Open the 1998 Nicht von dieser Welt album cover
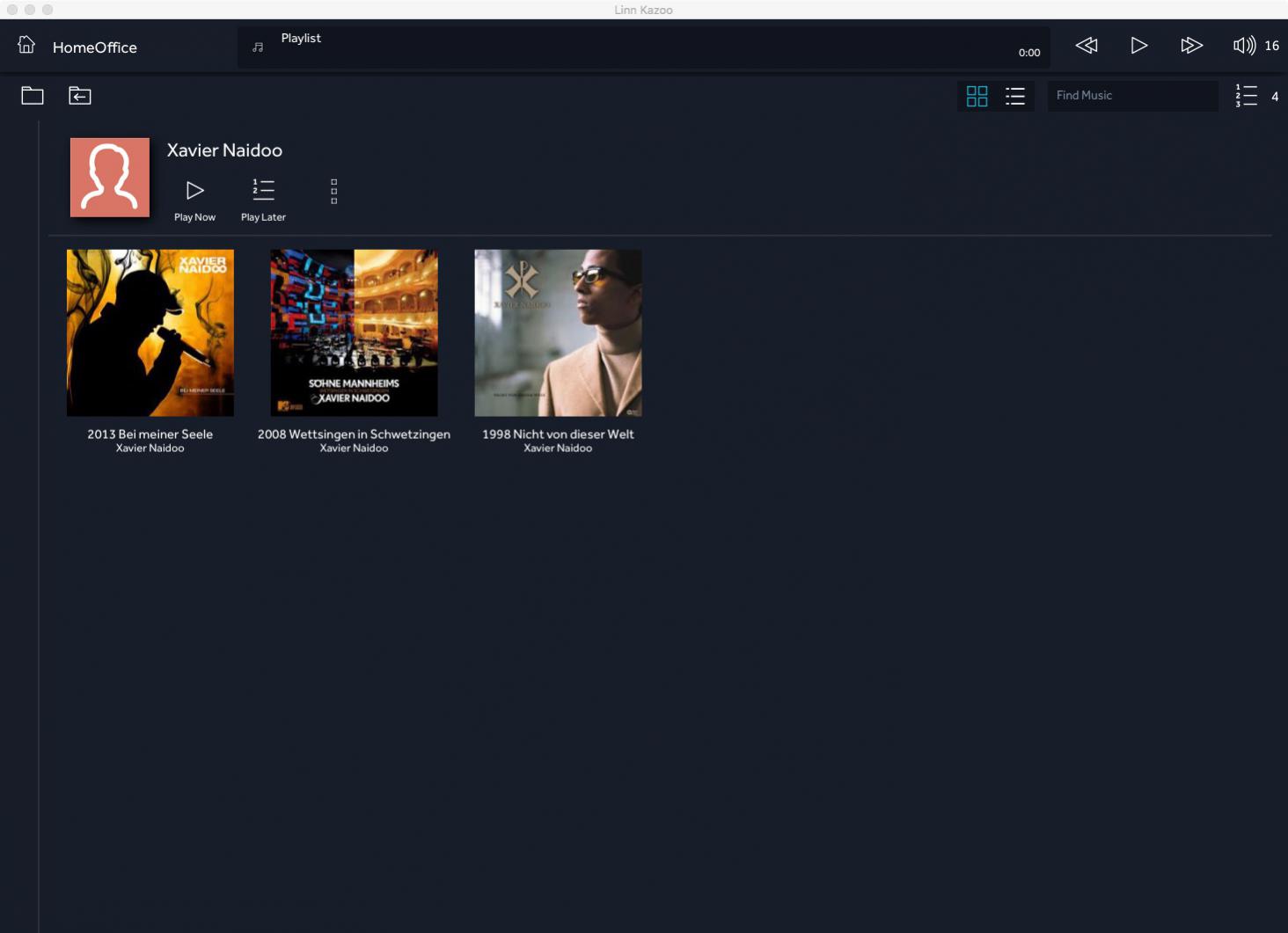The width and height of the screenshot is (1288, 933). (x=558, y=332)
